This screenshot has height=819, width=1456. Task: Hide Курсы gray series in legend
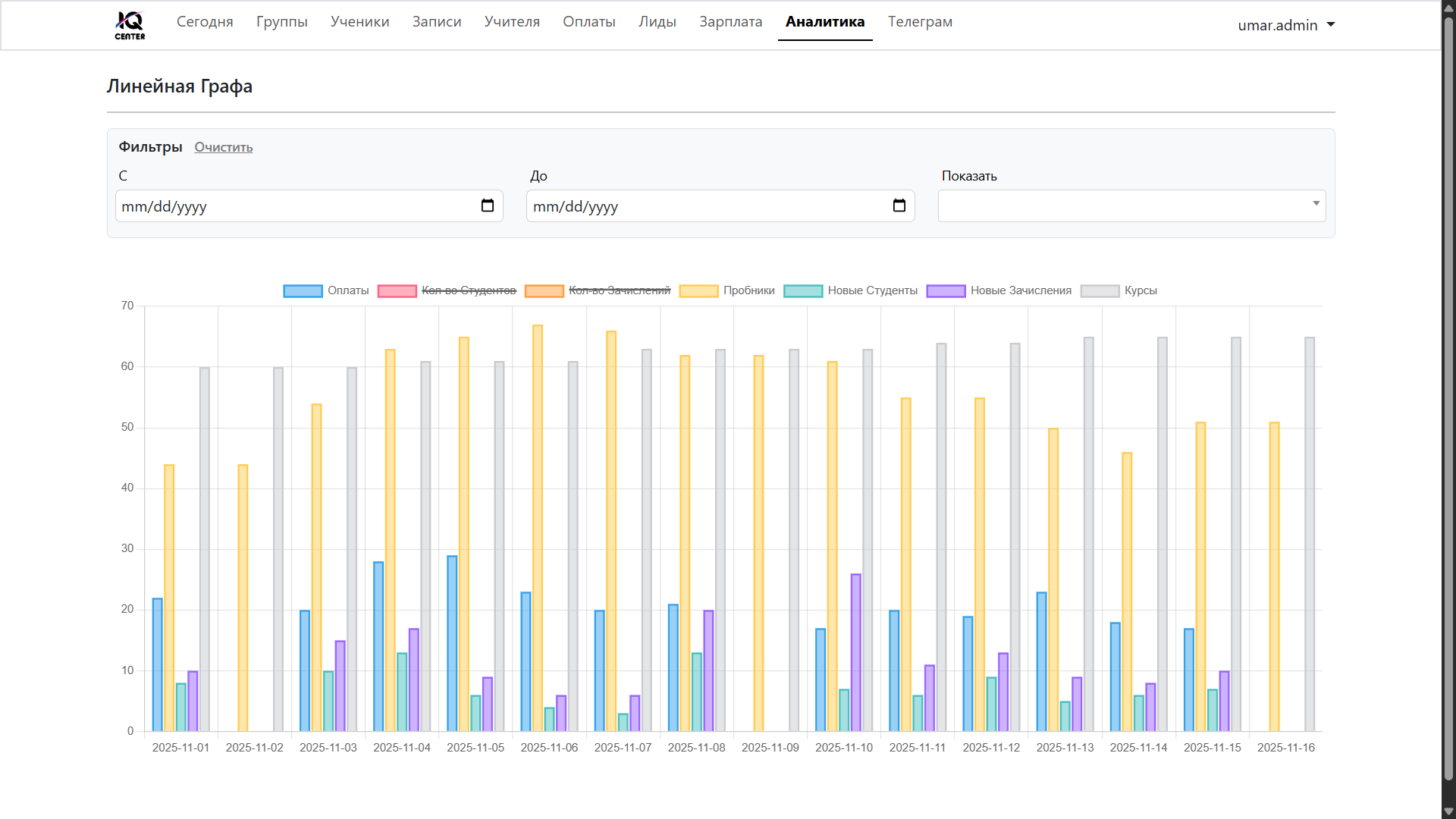[1140, 291]
